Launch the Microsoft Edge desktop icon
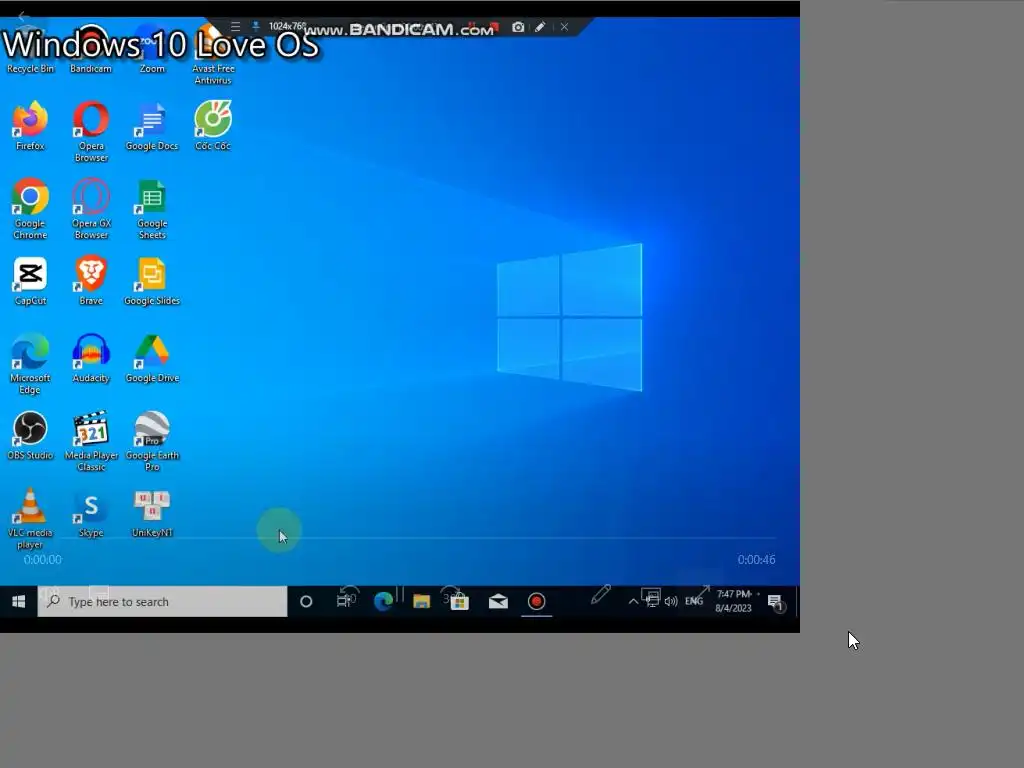Screen dimensions: 1024x768 pyautogui.click(x=30, y=364)
